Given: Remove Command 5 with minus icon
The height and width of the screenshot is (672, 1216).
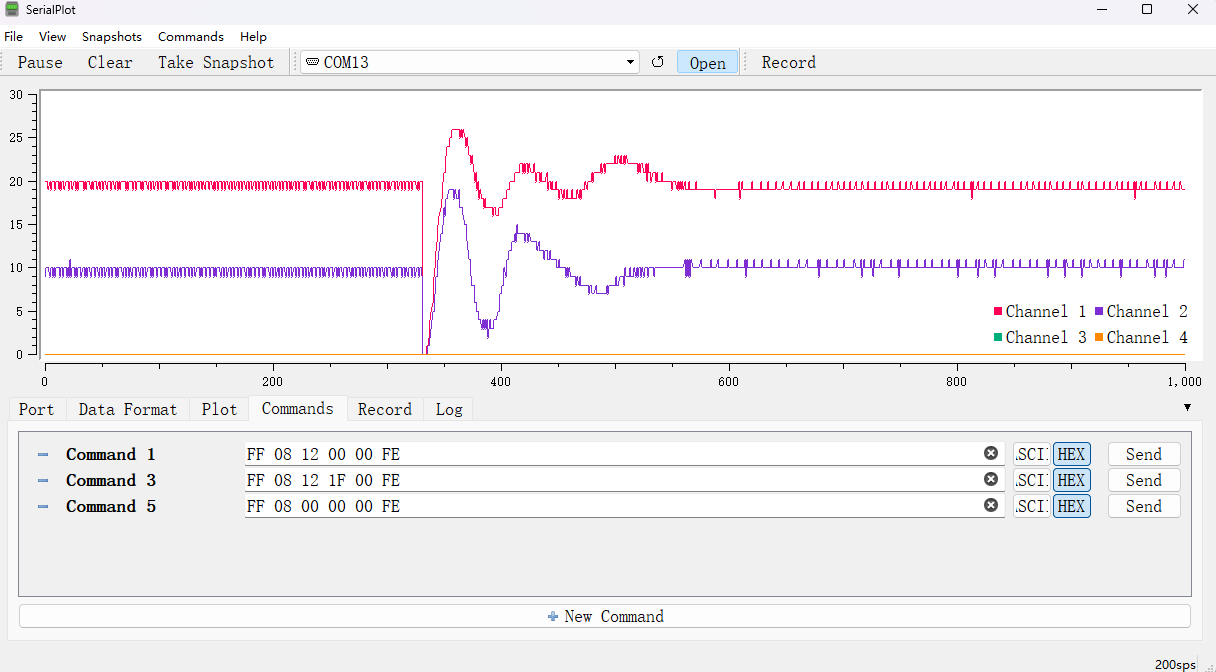Looking at the screenshot, I should point(43,507).
